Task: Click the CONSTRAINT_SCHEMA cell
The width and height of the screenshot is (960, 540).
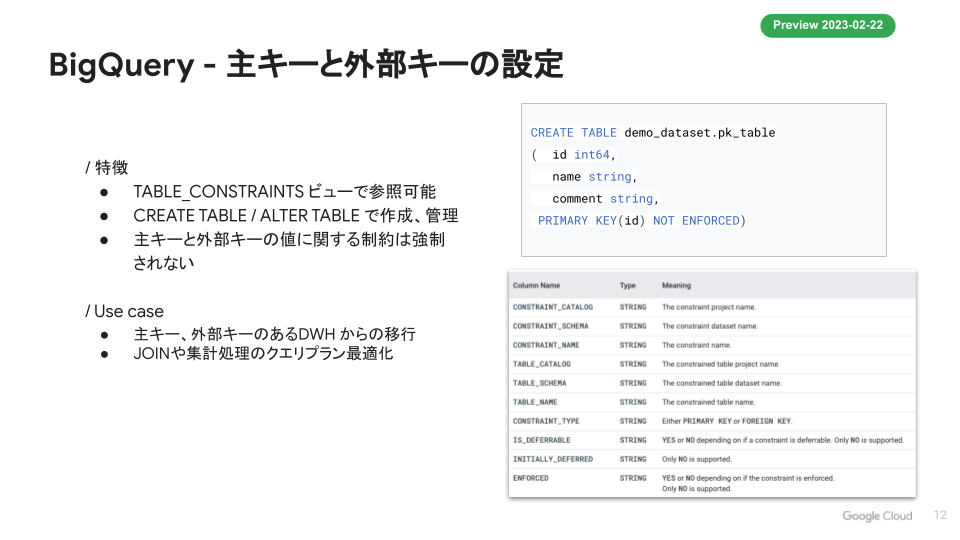Action: pyautogui.click(x=550, y=326)
